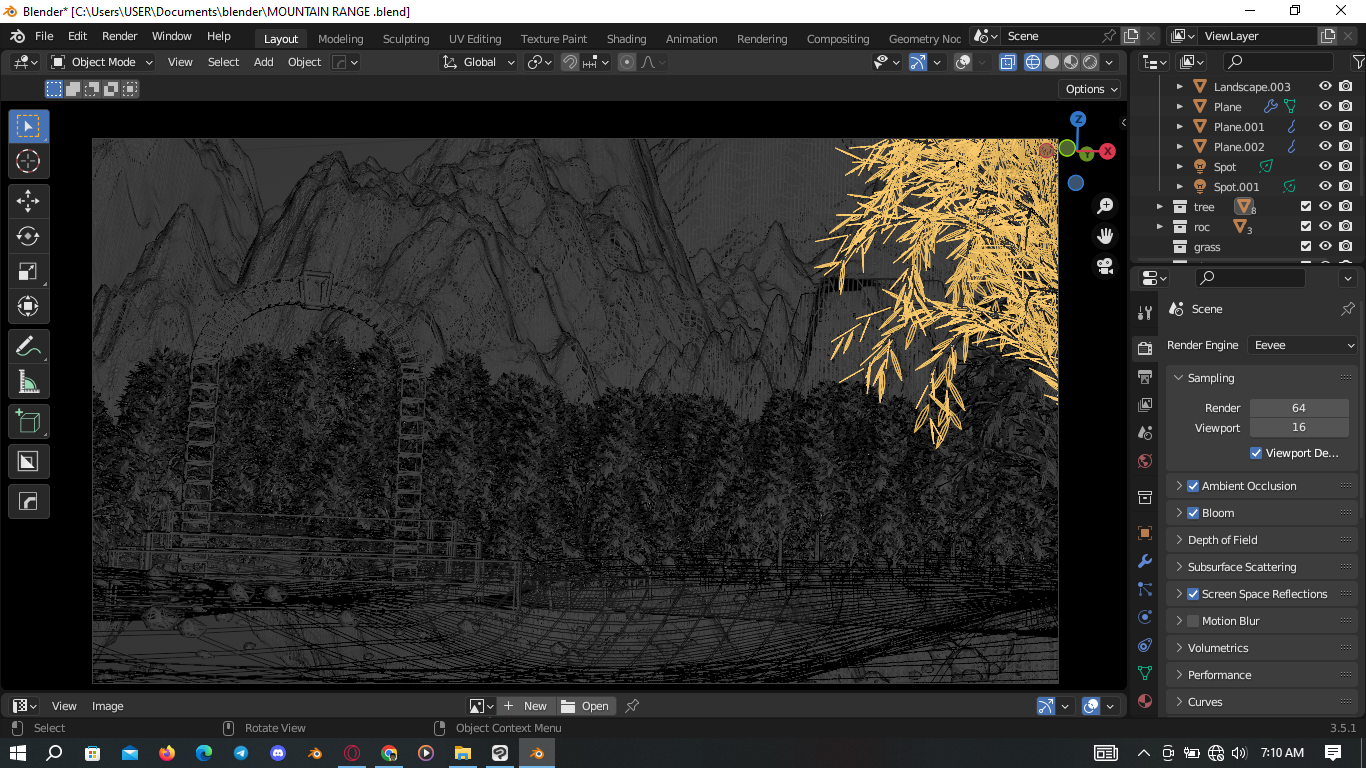Open the Tool properties tab
Image resolution: width=1366 pixels, height=768 pixels.
(1145, 313)
